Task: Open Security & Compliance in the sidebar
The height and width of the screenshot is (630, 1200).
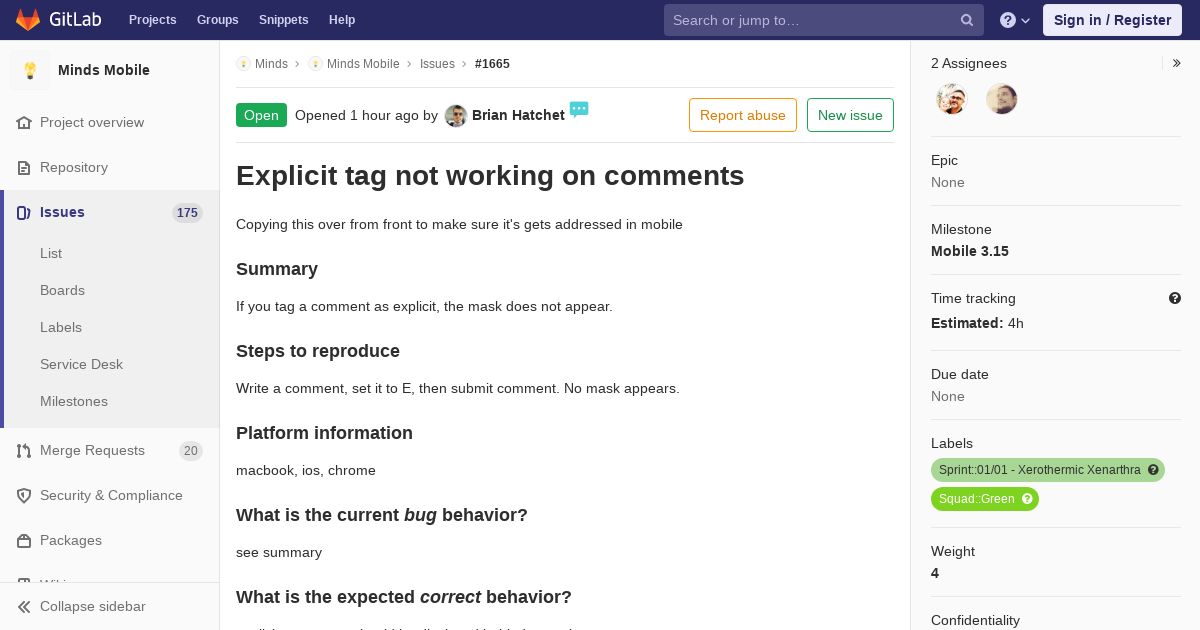Action: click(x=110, y=496)
